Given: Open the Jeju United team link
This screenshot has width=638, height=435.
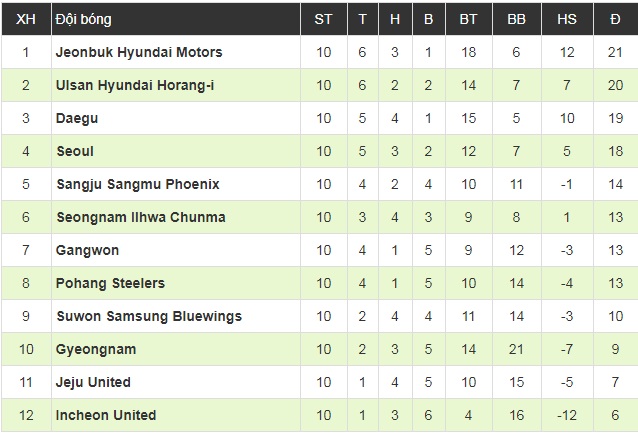Looking at the screenshot, I should pos(93,382).
